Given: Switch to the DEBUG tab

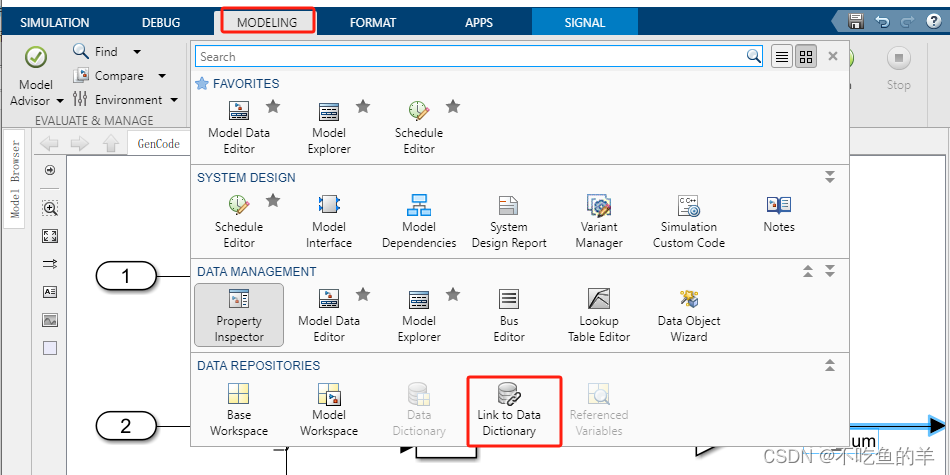Looking at the screenshot, I should point(161,22).
